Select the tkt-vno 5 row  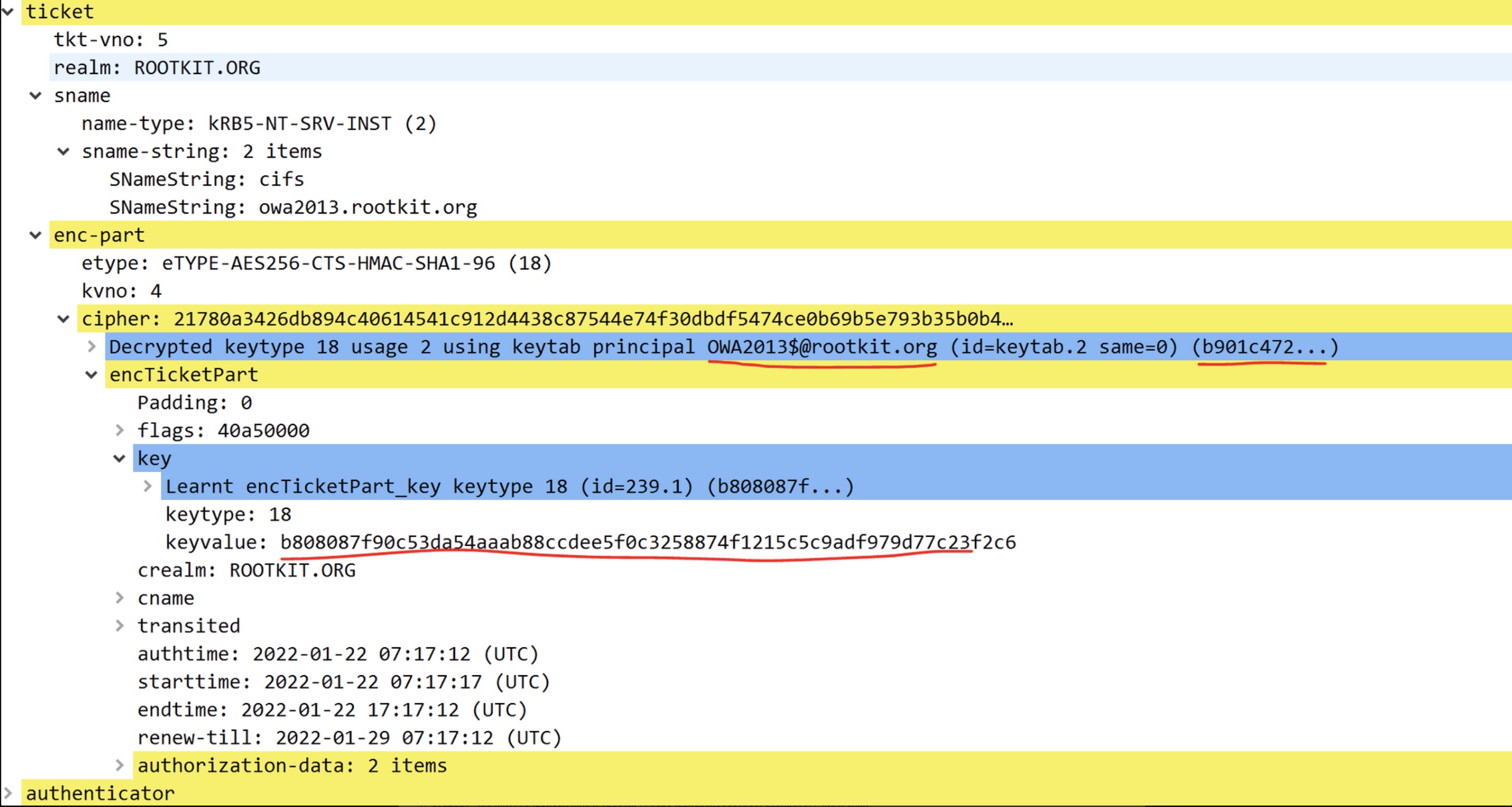pos(111,40)
